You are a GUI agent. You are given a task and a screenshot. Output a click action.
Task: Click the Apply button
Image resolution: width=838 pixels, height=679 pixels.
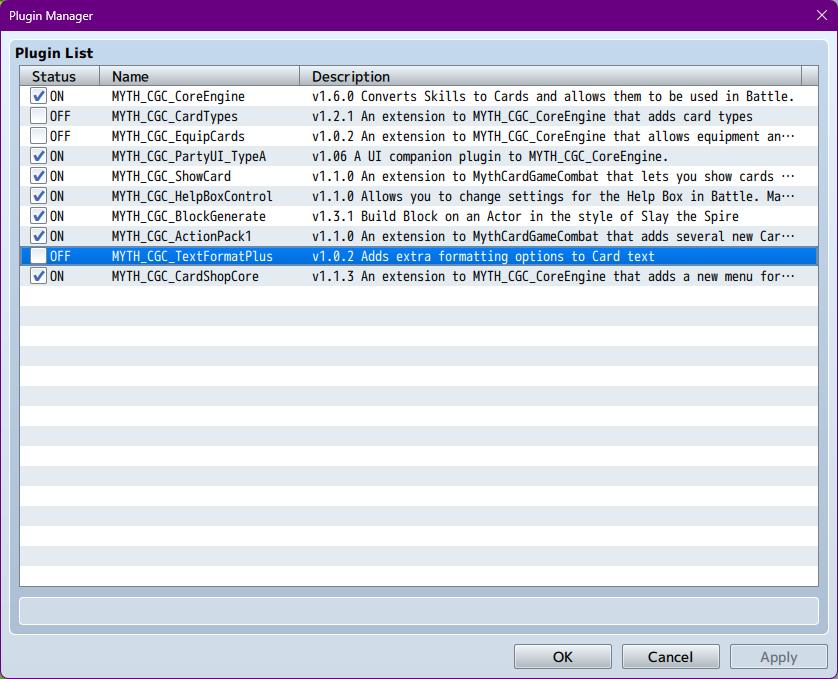click(779, 657)
